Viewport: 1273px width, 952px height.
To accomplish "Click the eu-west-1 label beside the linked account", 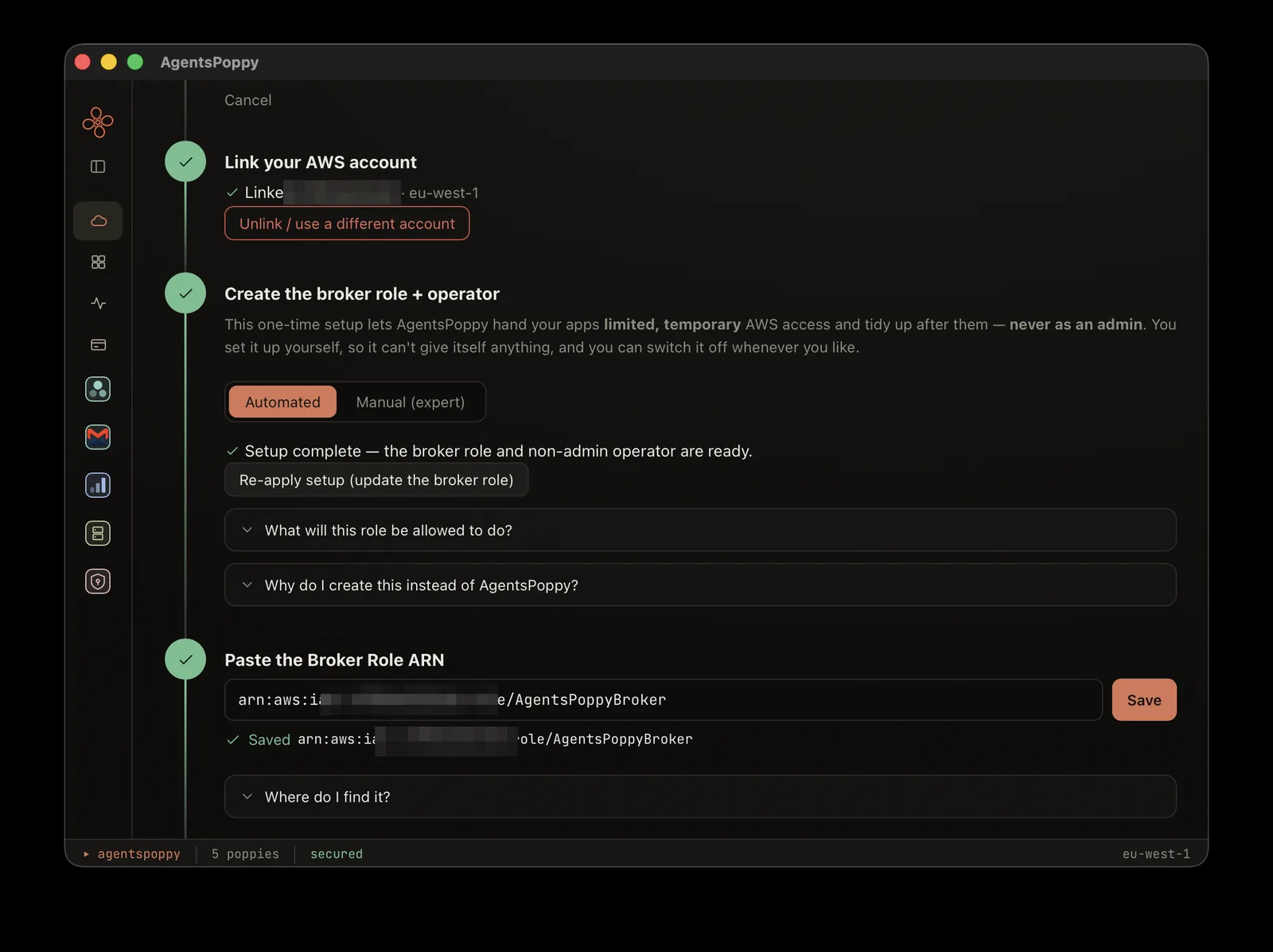I will (443, 193).
